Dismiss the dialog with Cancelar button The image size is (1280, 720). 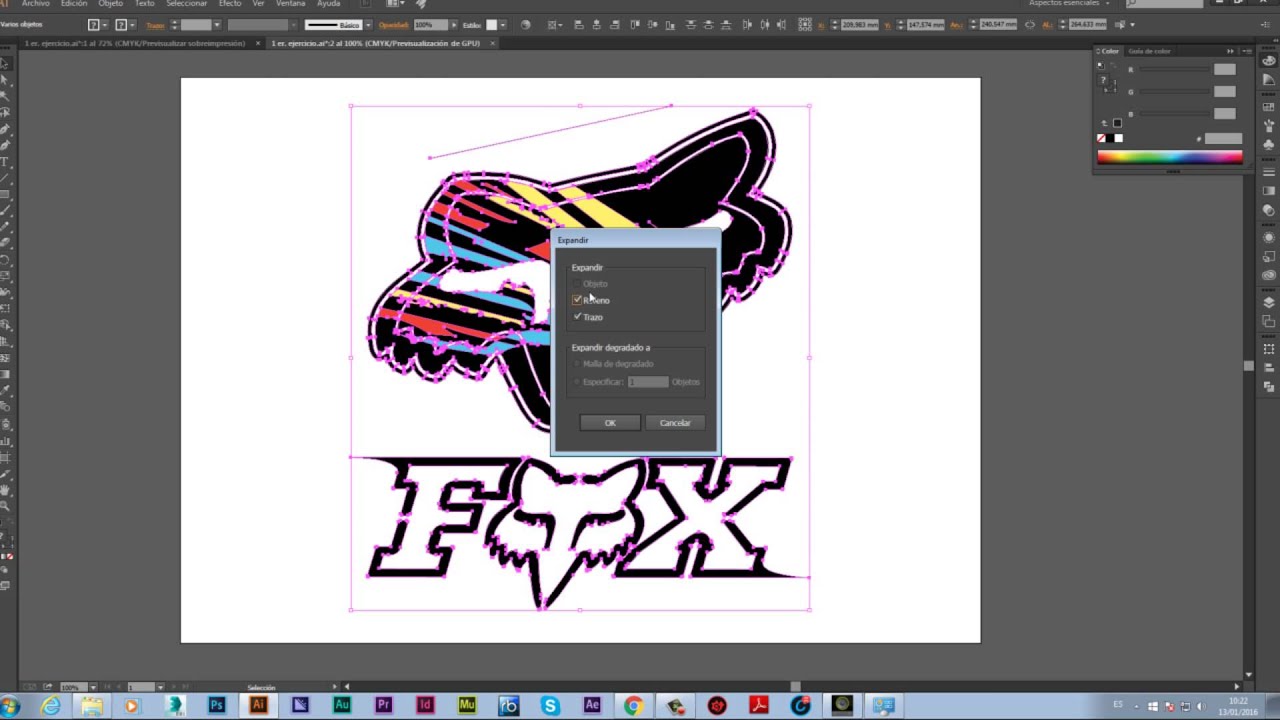click(675, 423)
